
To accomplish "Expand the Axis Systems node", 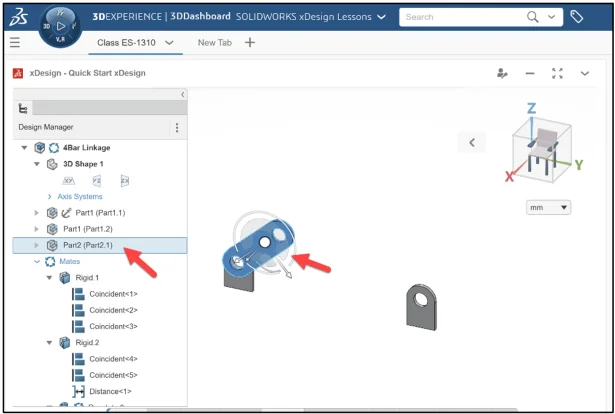I will click(x=51, y=197).
